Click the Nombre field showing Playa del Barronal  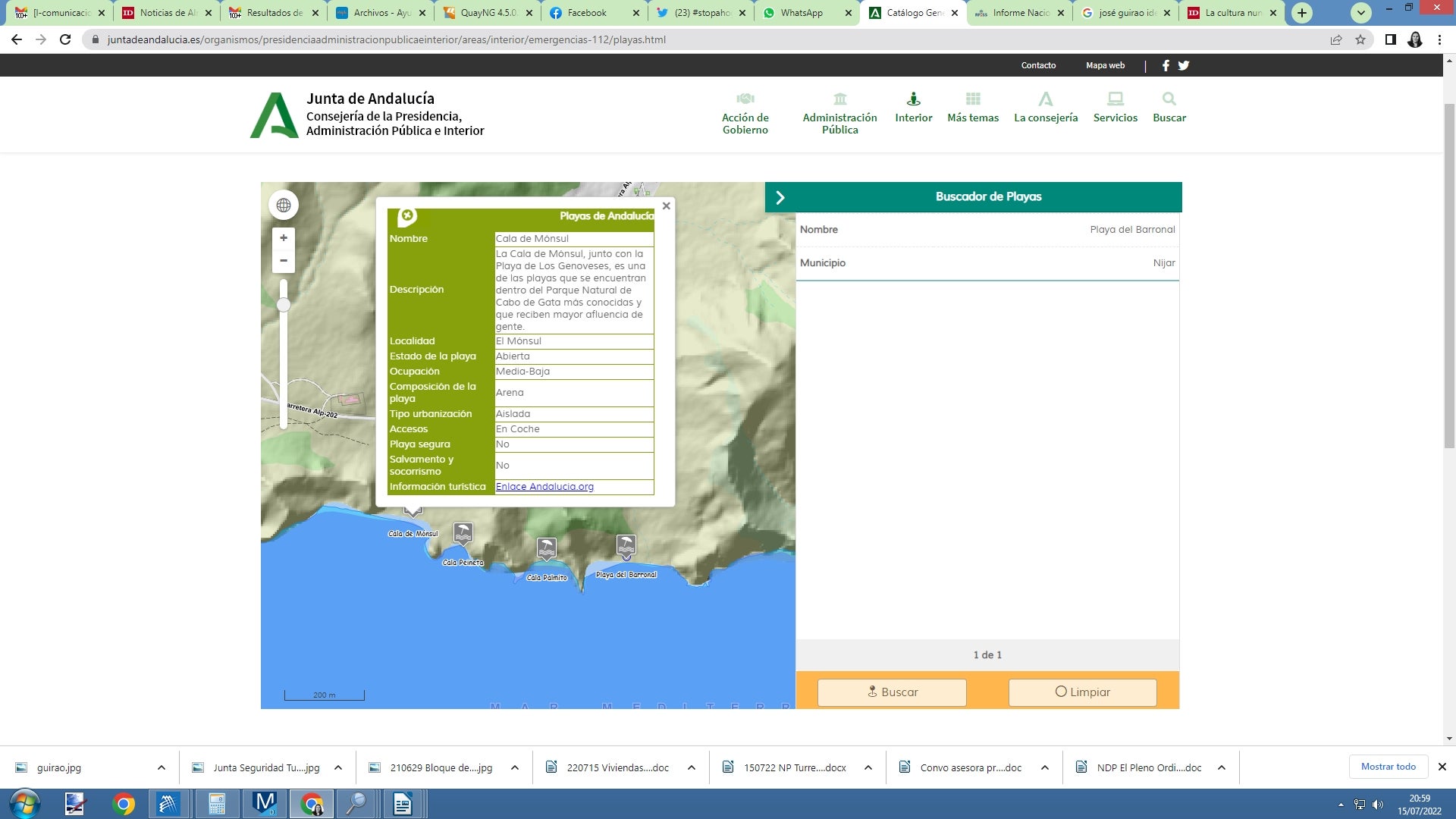click(1131, 230)
